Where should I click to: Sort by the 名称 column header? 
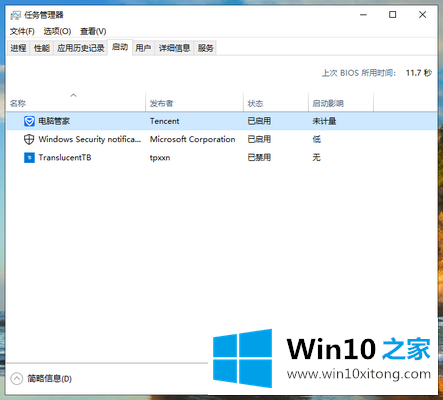tap(76, 102)
